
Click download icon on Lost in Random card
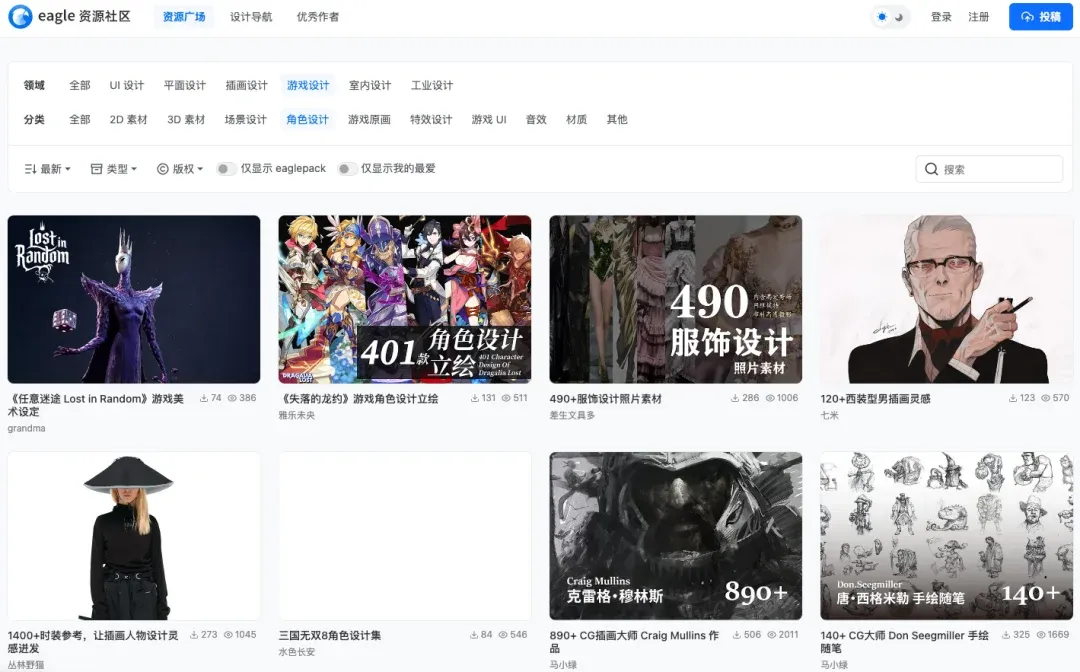(204, 398)
